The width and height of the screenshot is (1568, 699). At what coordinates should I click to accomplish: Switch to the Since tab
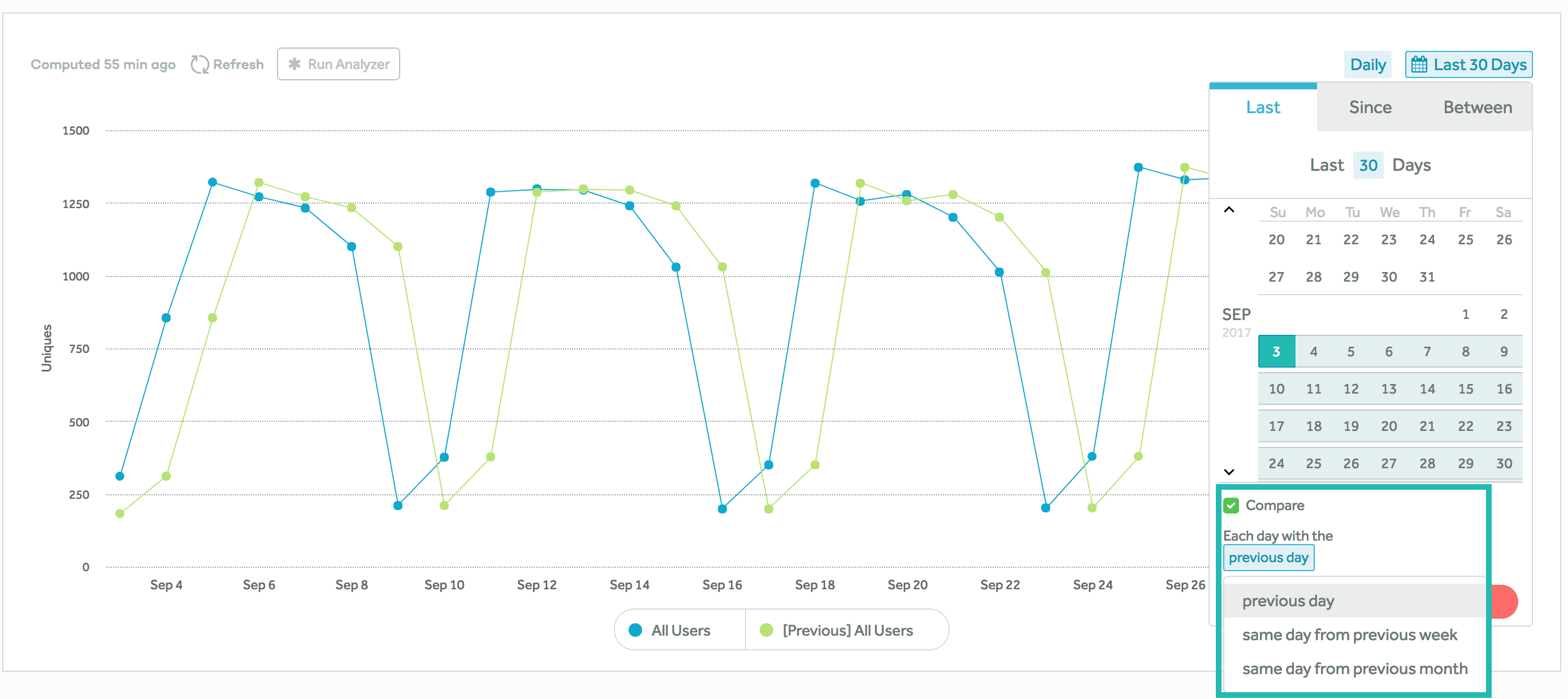[1370, 107]
